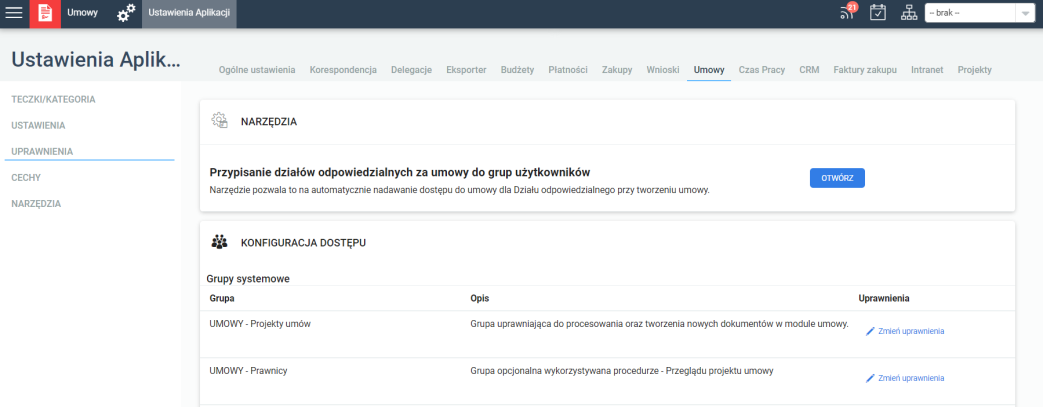Click the Opis column header
1043x407 pixels.
pos(480,298)
